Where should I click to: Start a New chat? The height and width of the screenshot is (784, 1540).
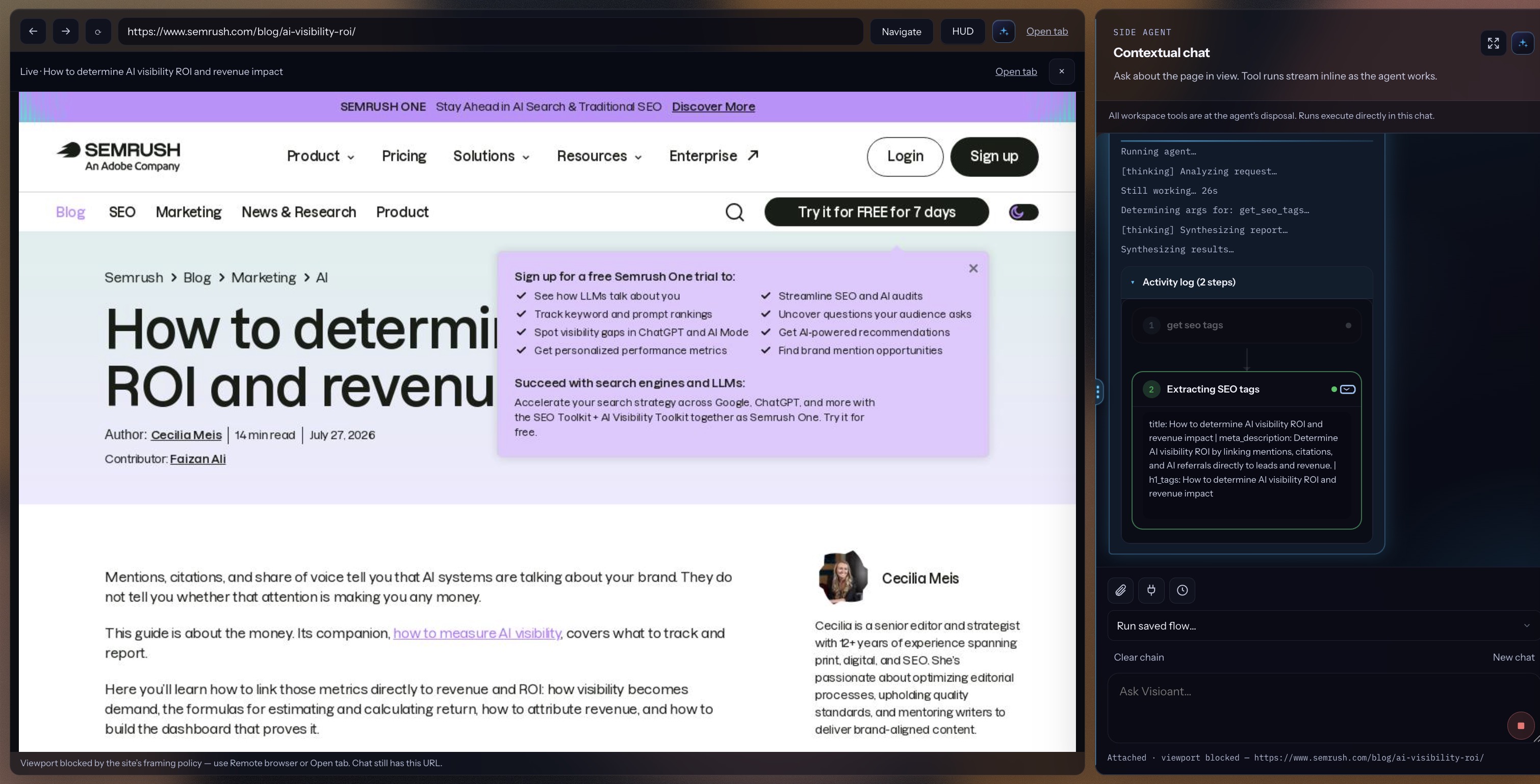pyautogui.click(x=1513, y=657)
